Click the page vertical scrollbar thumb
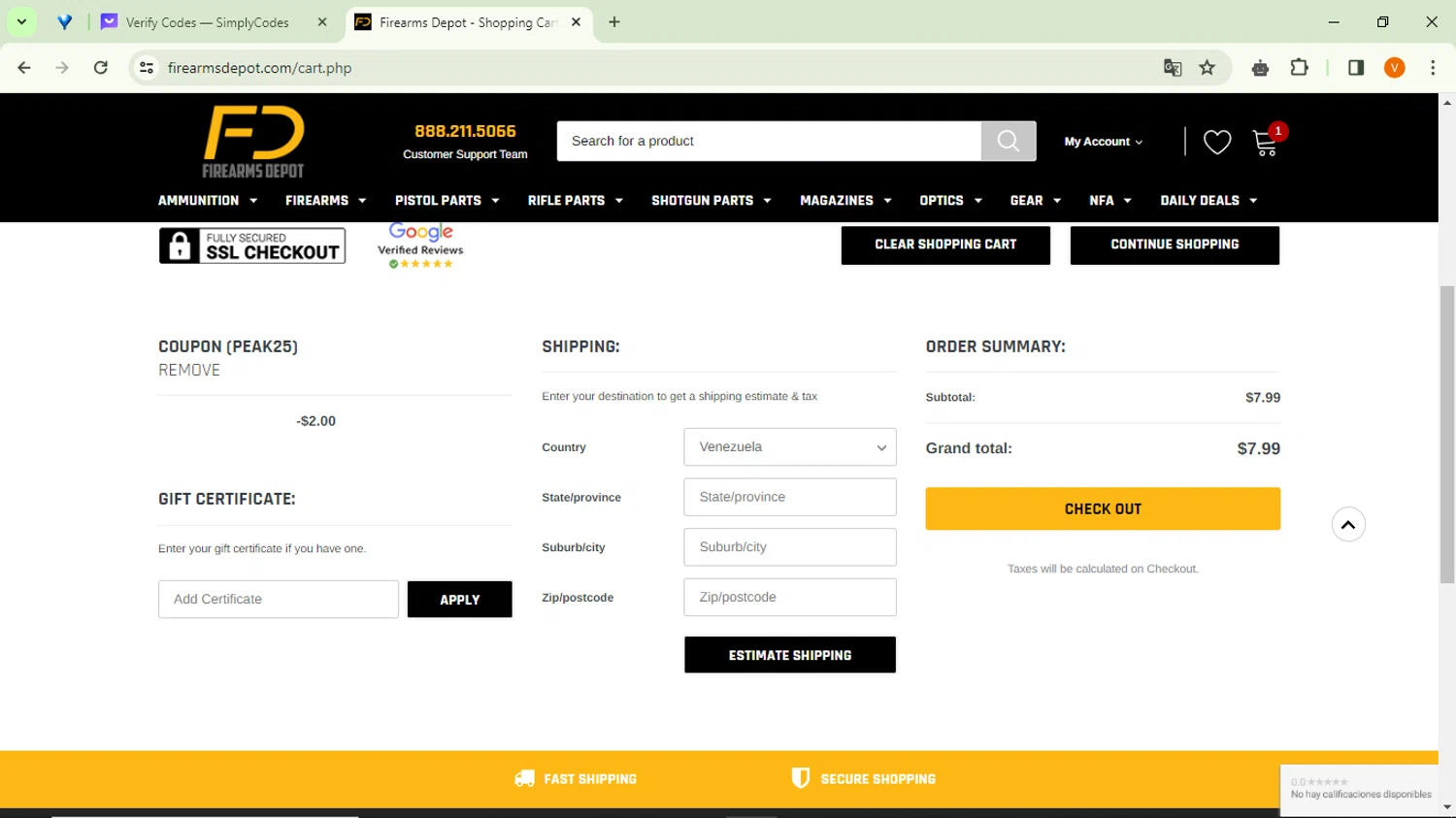 1447,435
